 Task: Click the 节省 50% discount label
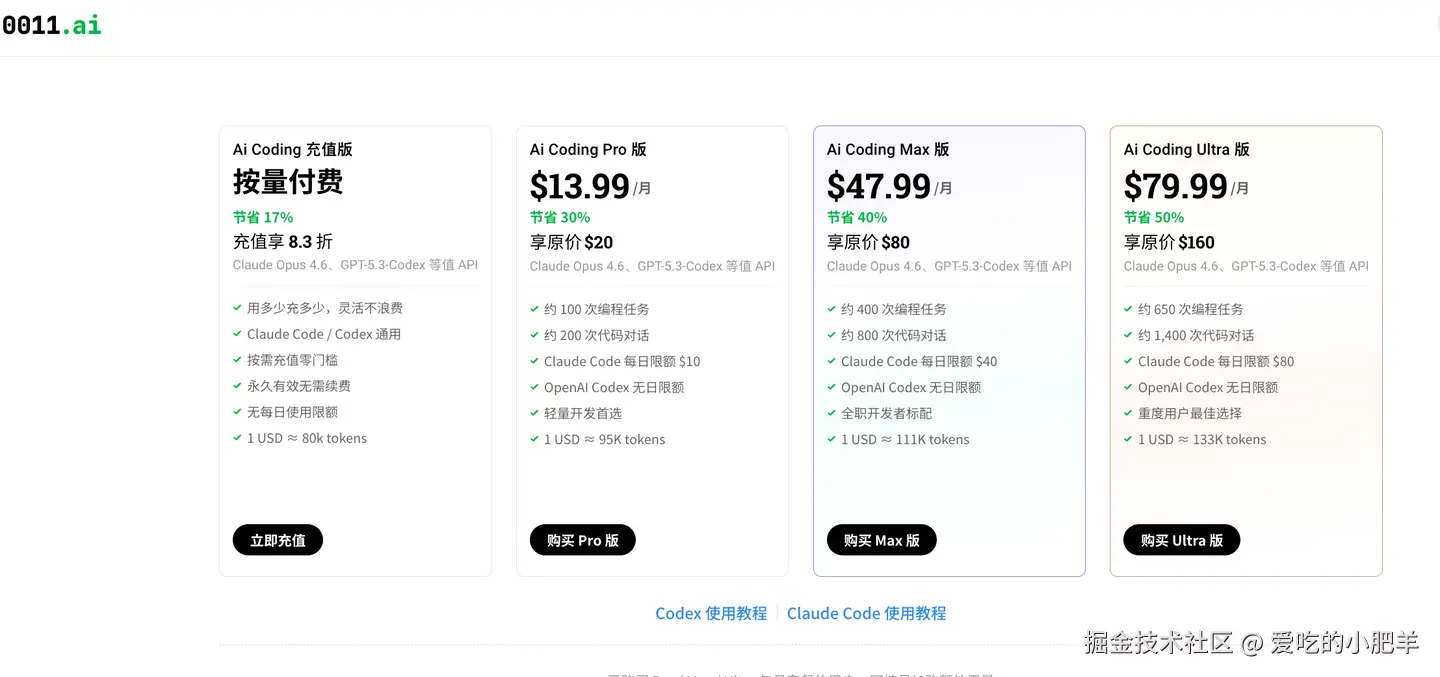[1153, 217]
